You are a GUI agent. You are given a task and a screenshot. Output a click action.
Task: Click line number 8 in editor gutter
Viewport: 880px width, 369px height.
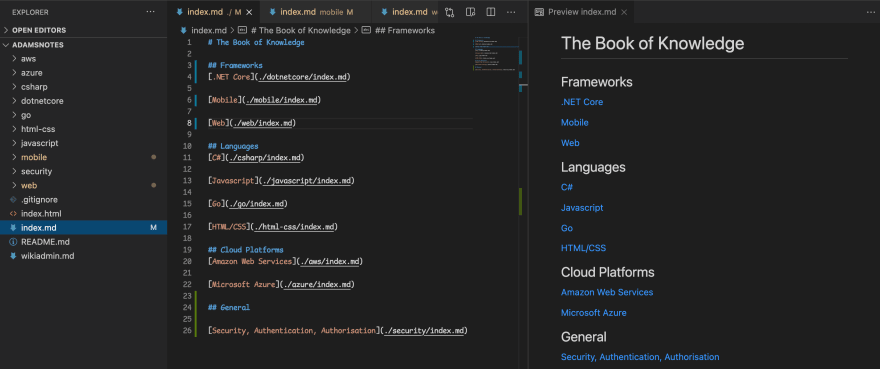(189, 123)
